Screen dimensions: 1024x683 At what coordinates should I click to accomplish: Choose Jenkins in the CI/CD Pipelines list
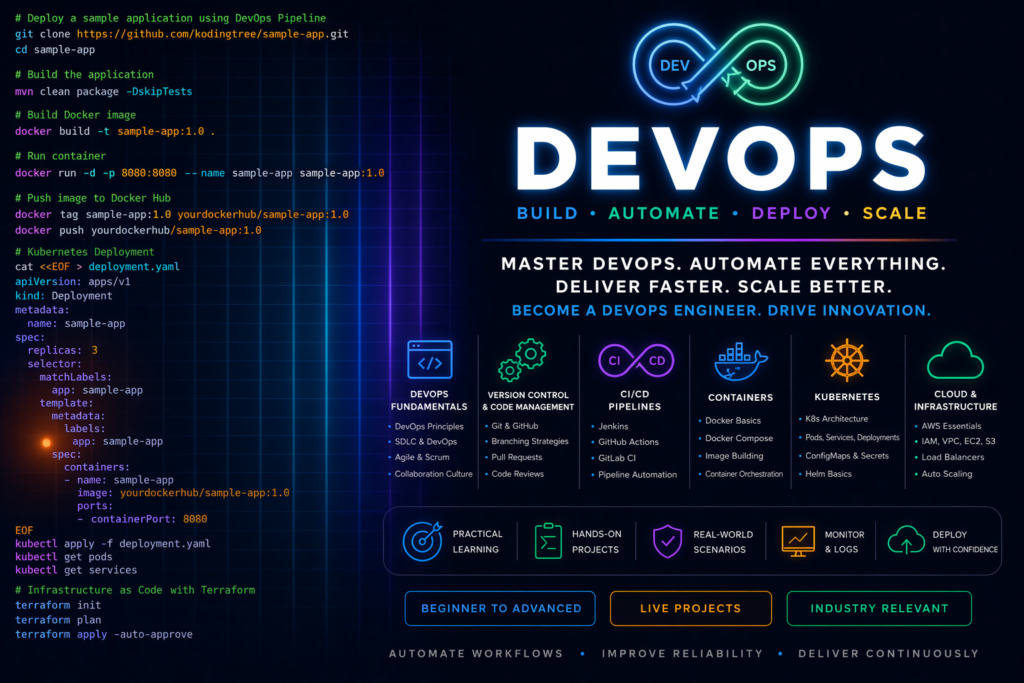[x=616, y=426]
